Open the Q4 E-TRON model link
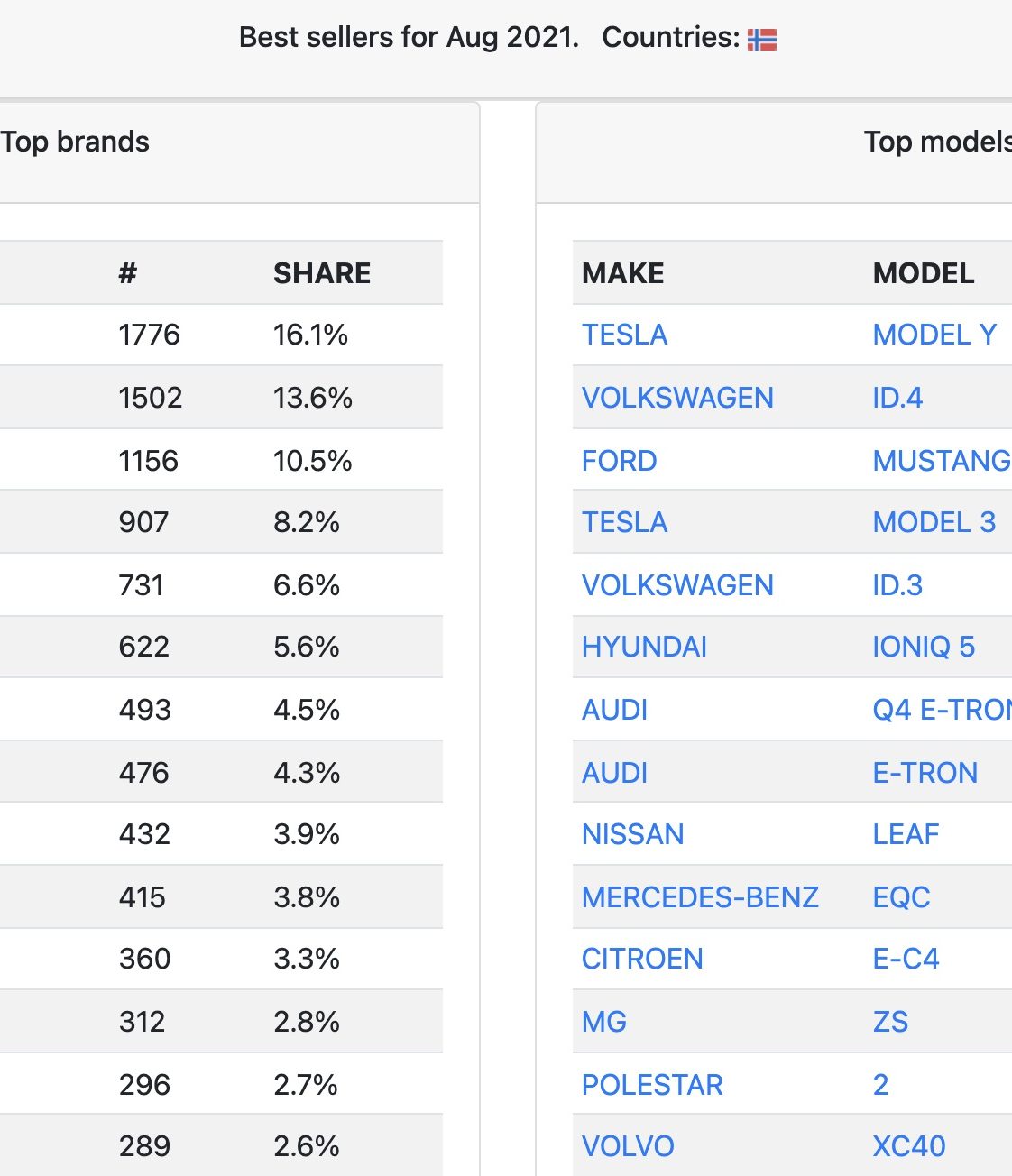 point(942,710)
